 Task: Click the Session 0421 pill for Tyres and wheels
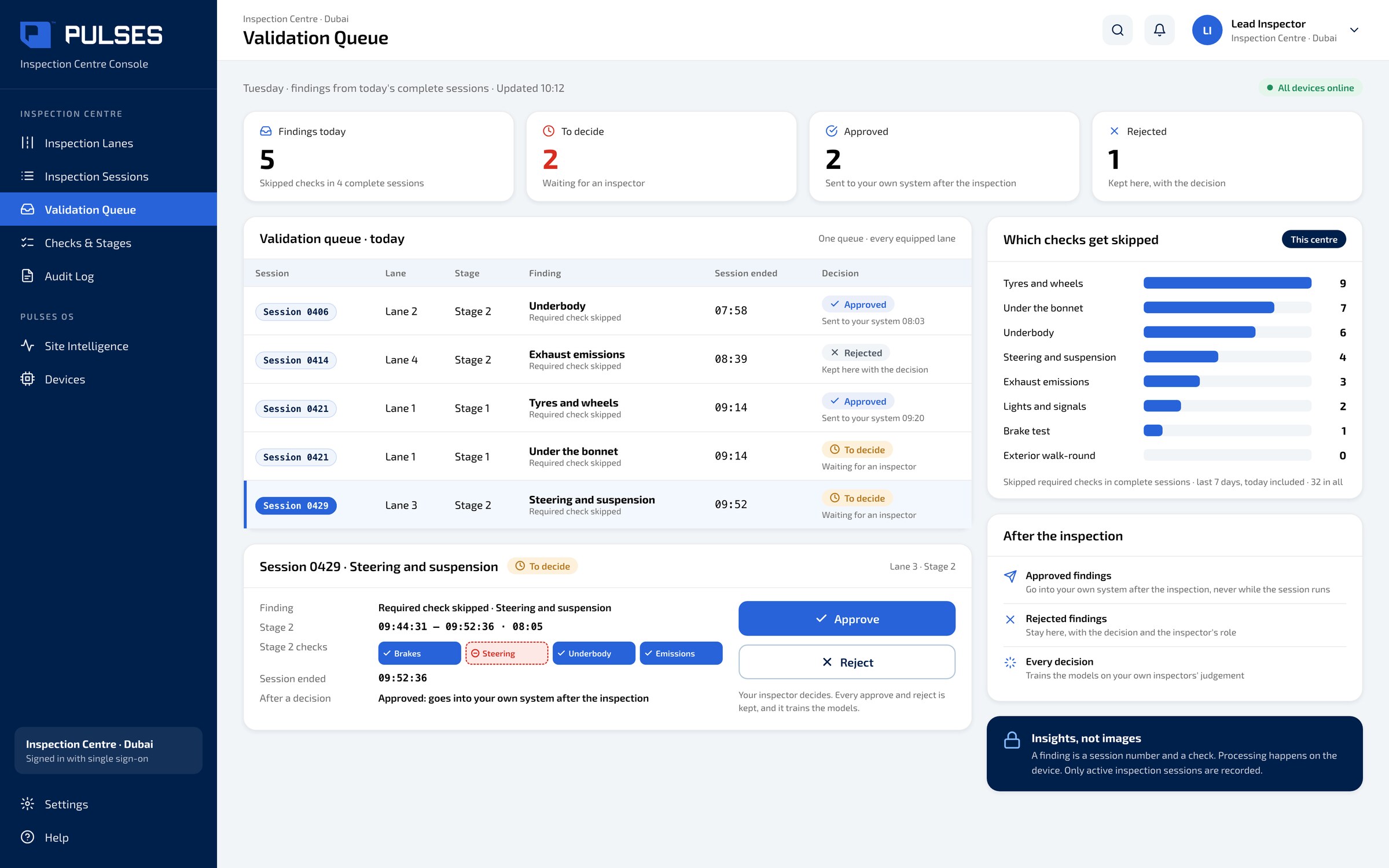[x=296, y=409]
